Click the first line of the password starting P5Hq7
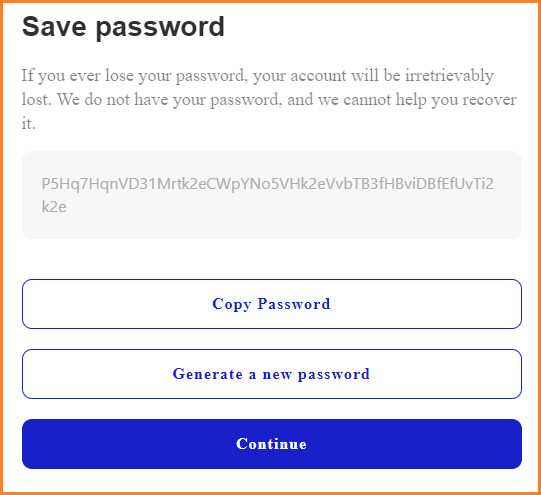 (268, 184)
